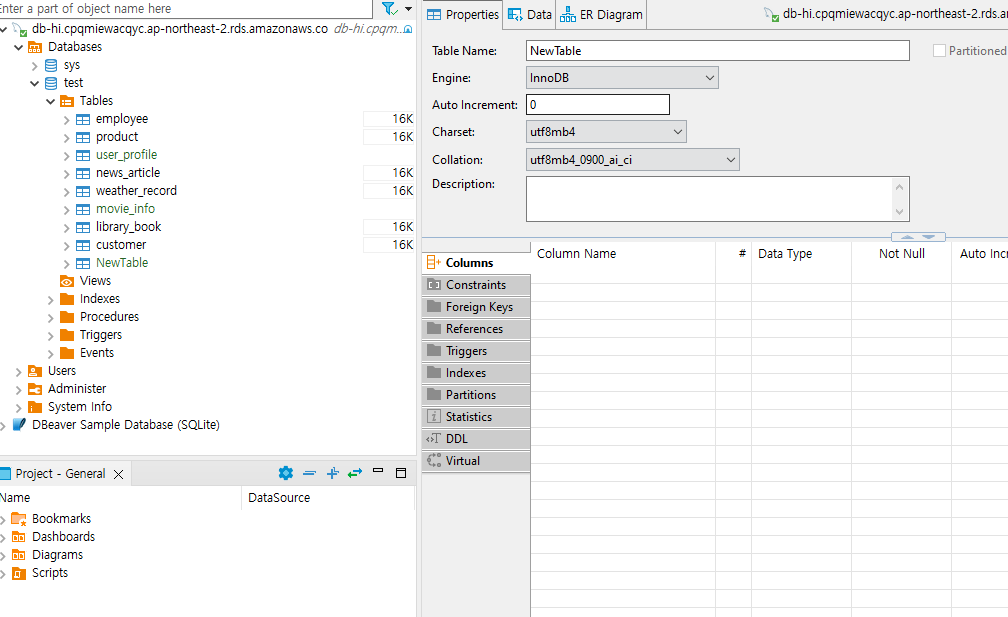Click the Administer folder icon

(x=35, y=389)
